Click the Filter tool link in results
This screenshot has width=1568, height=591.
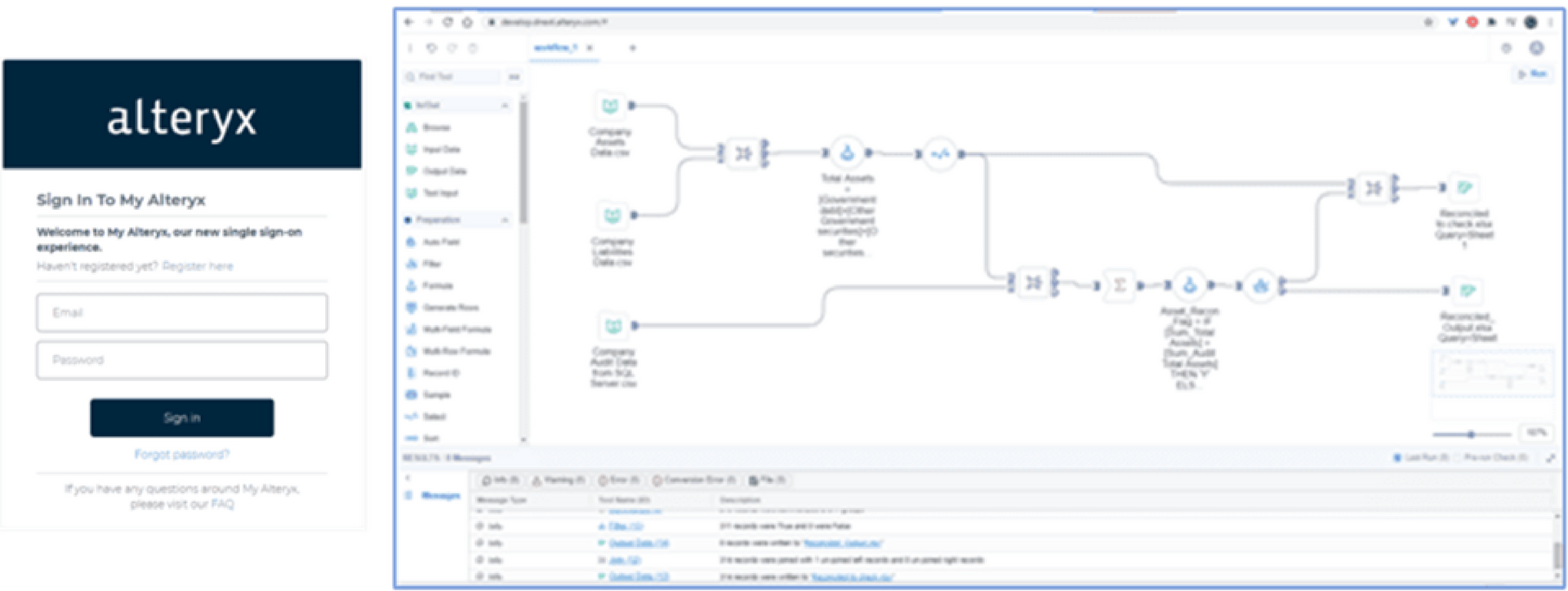[625, 527]
